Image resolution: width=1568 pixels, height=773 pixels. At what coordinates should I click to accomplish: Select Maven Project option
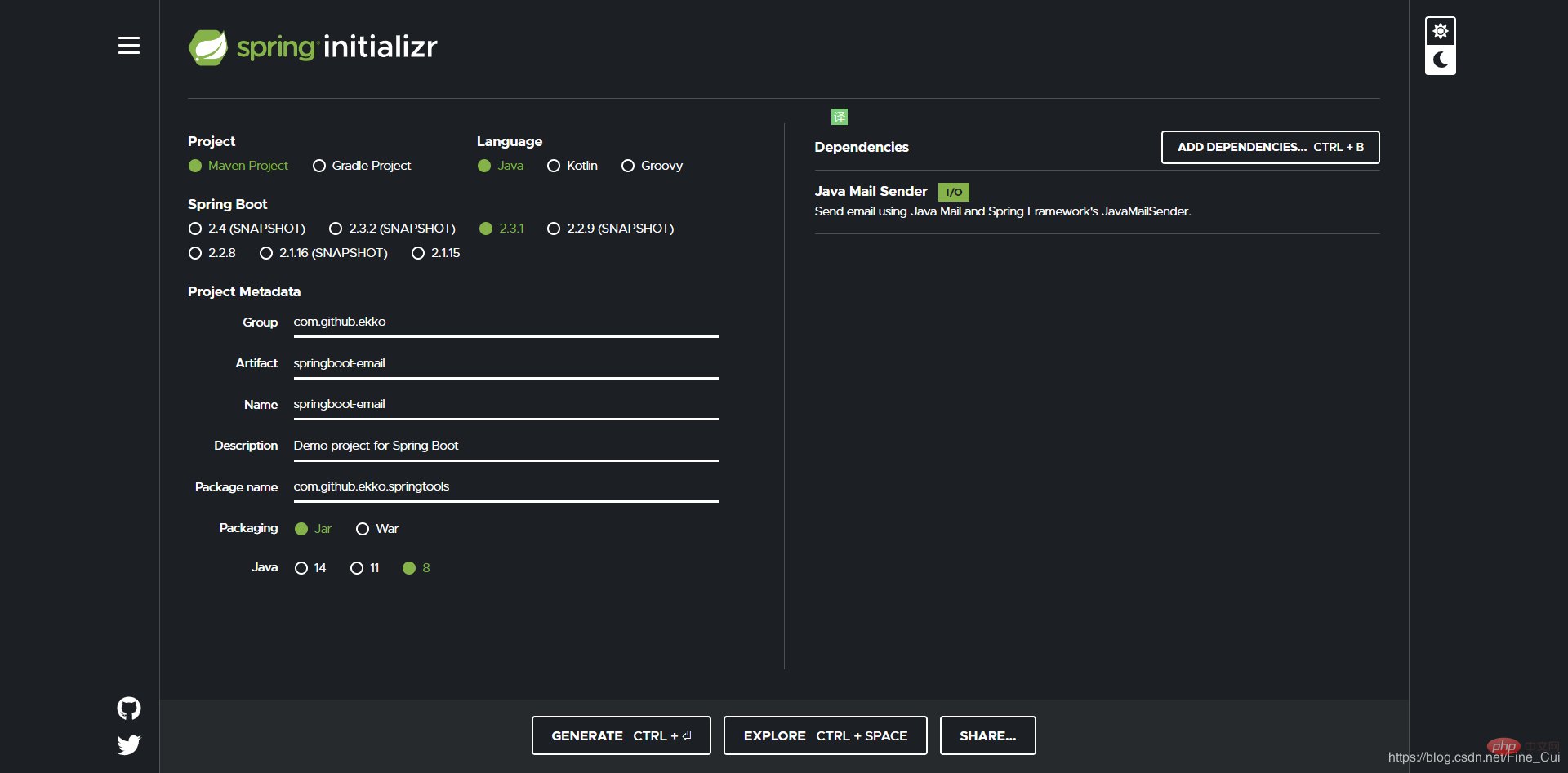pos(238,166)
